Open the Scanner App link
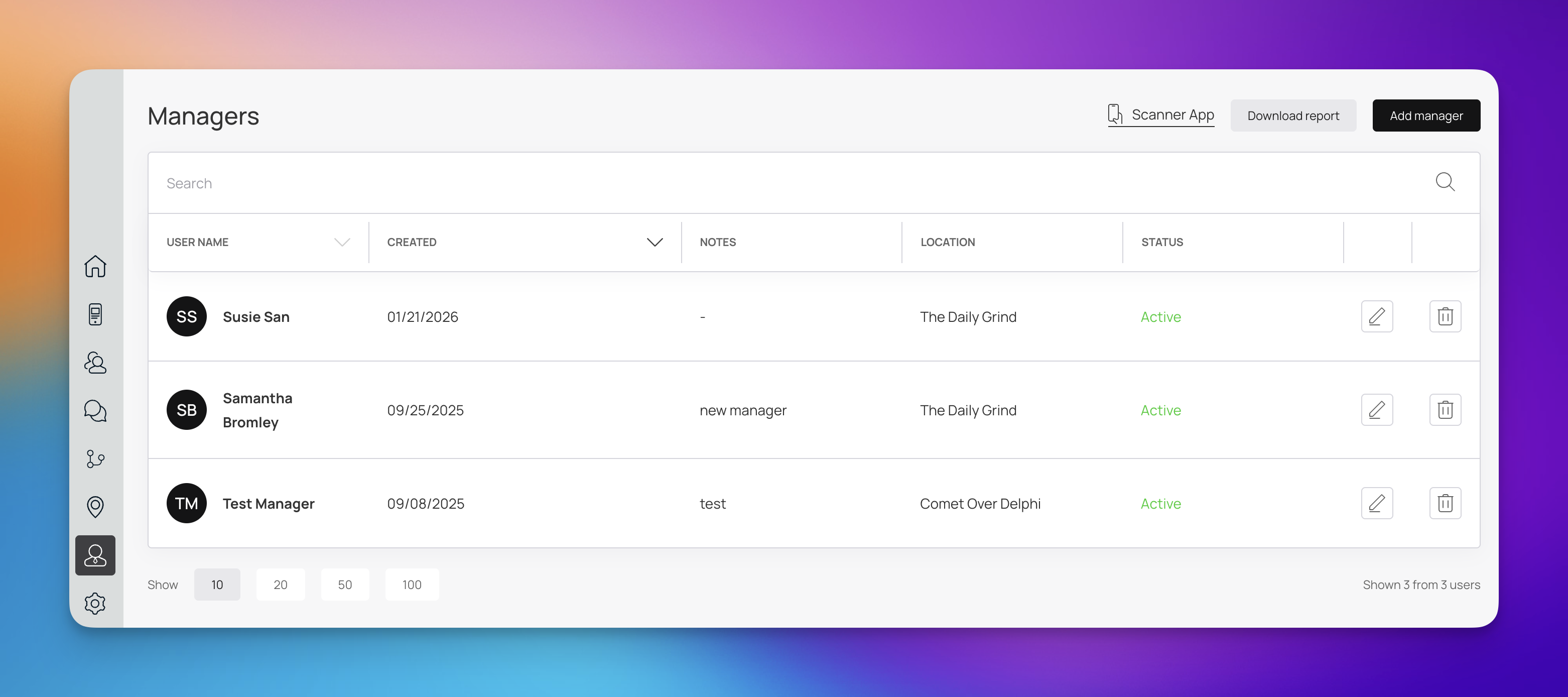 click(1161, 114)
